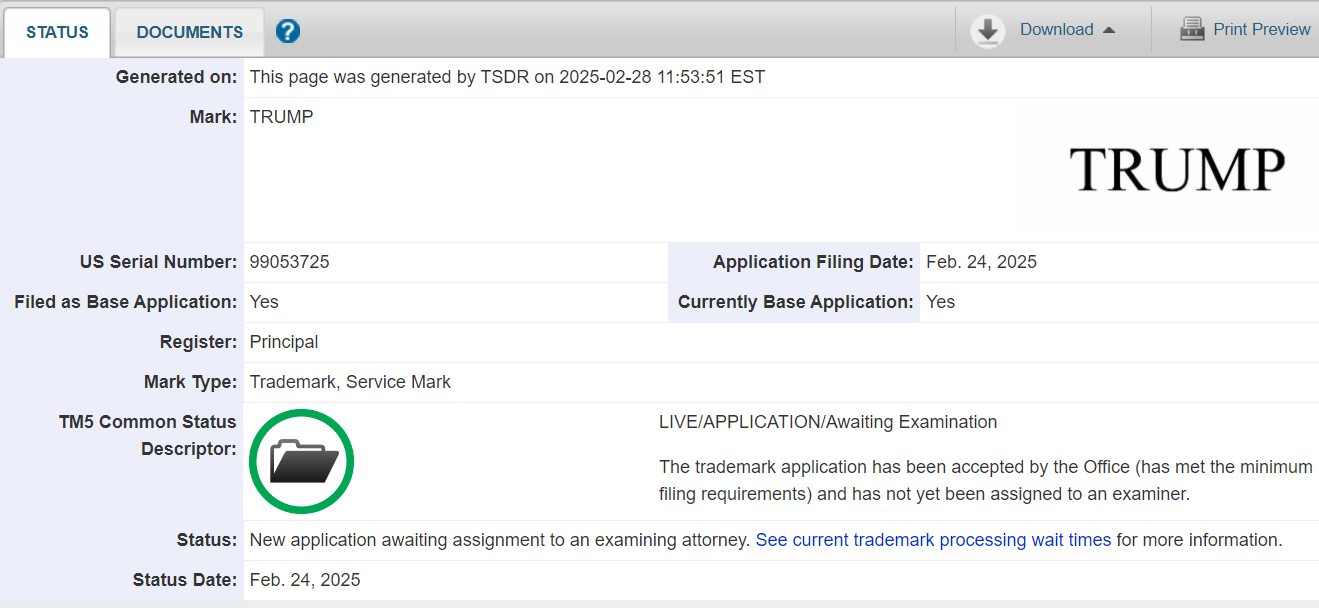Screen dimensions: 1319x608
Task: Switch to the STATUS tab
Action: [x=57, y=32]
